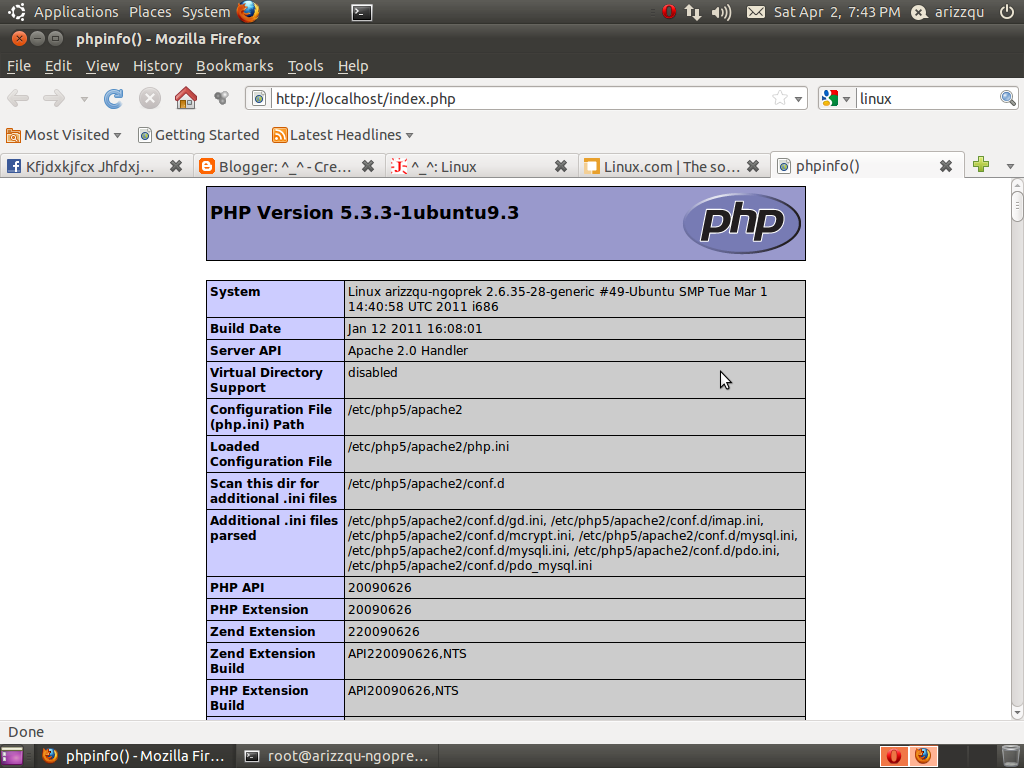Click the Firefox workspace thumbnail in bottom panel
The height and width of the screenshot is (768, 1024).
coord(923,756)
